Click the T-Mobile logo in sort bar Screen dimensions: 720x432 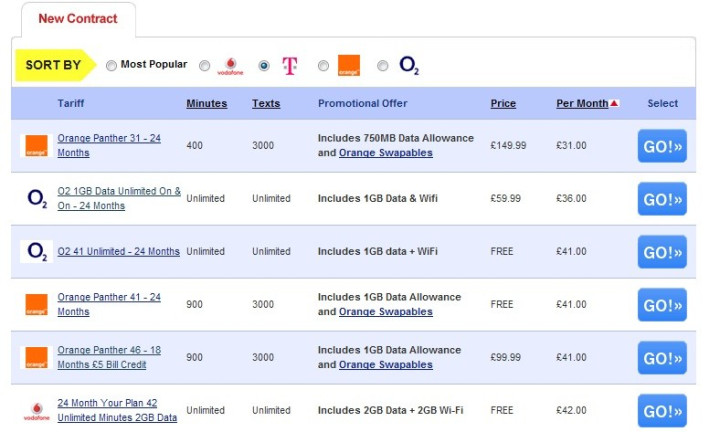(290, 66)
